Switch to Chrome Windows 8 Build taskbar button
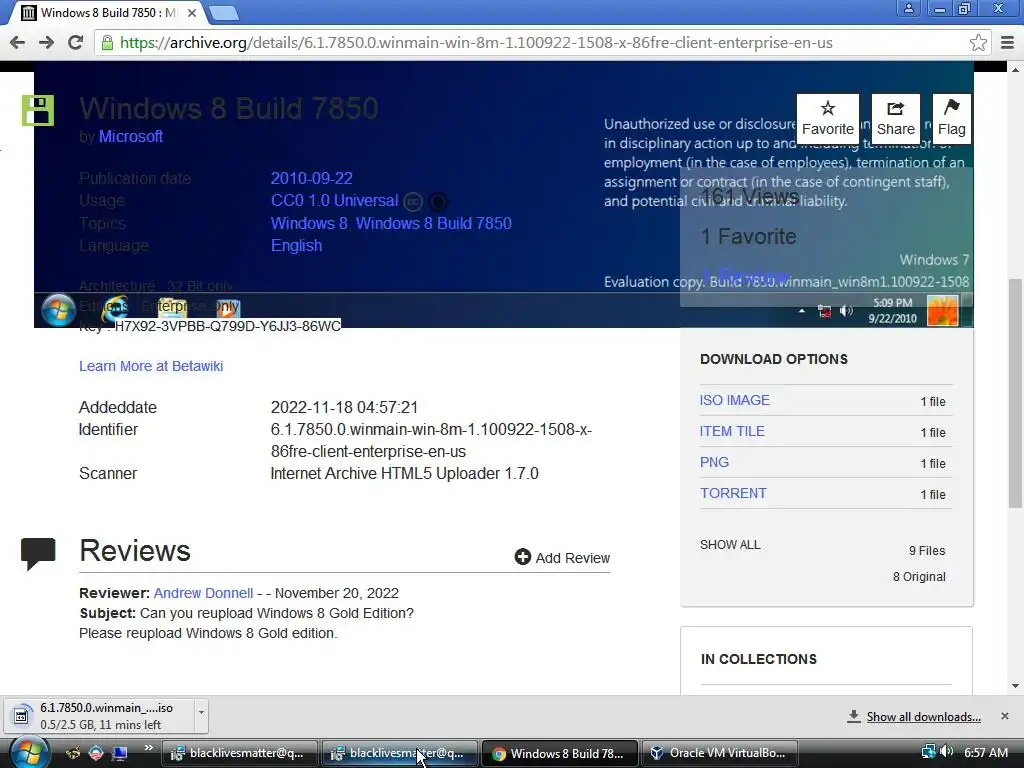Image resolution: width=1024 pixels, height=768 pixels. (x=560, y=753)
